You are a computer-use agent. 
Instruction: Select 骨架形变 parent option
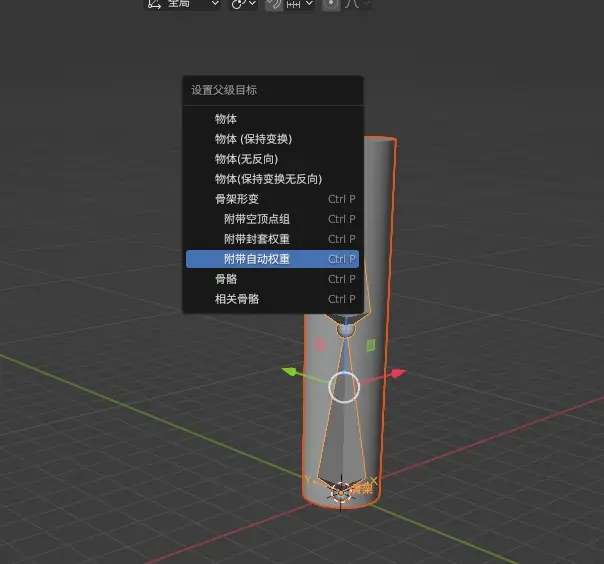pos(272,199)
